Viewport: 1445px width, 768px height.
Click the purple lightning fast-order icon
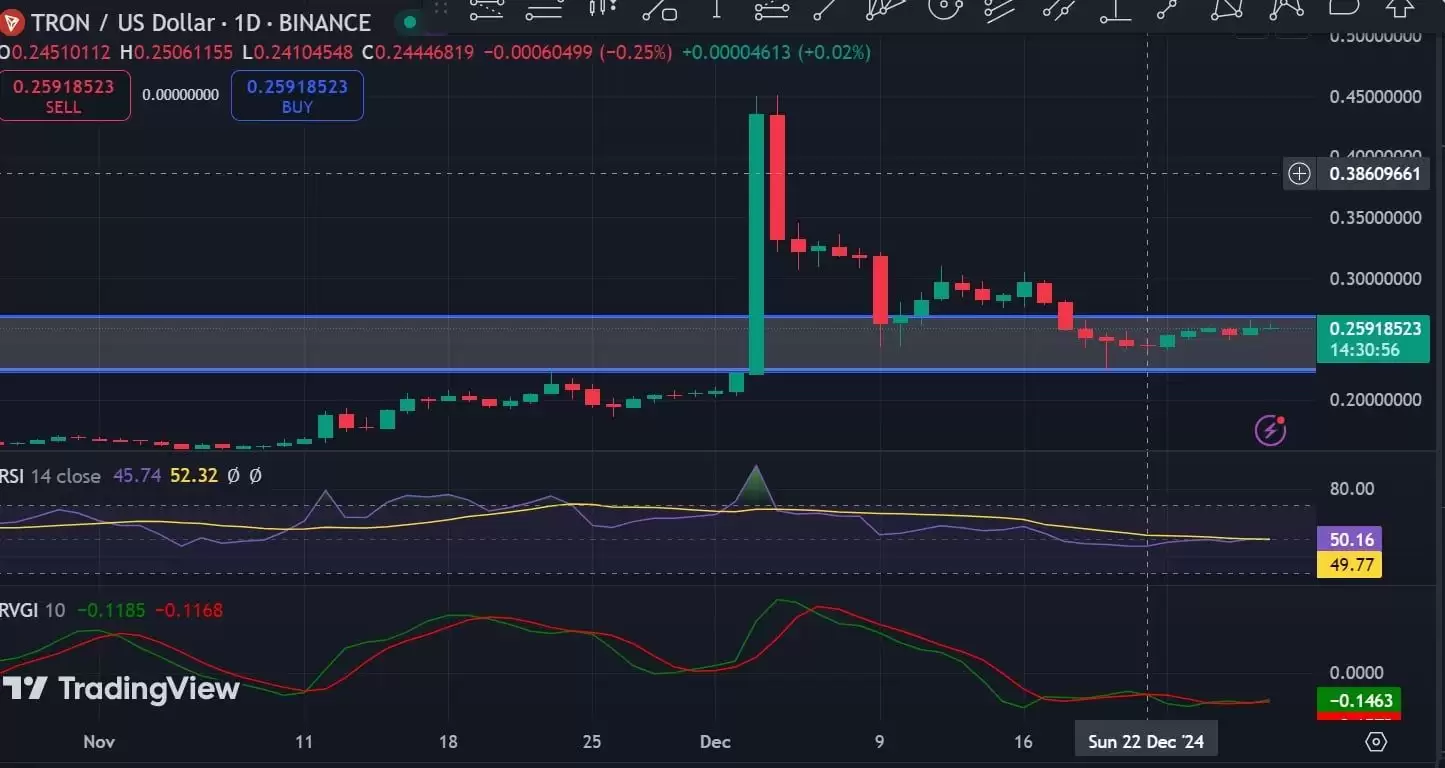[1269, 429]
